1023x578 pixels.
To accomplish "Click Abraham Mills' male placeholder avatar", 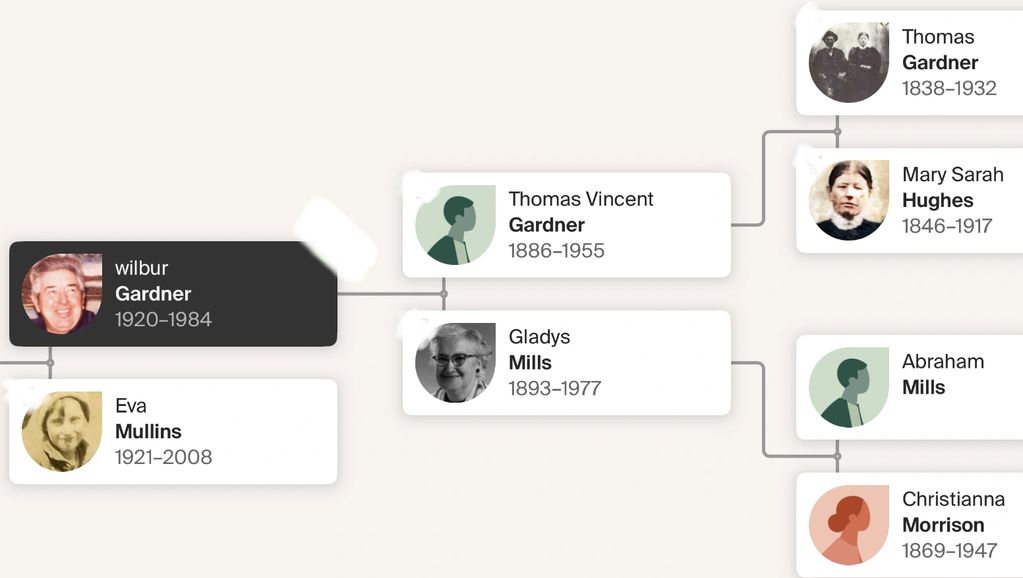I will coord(848,387).
